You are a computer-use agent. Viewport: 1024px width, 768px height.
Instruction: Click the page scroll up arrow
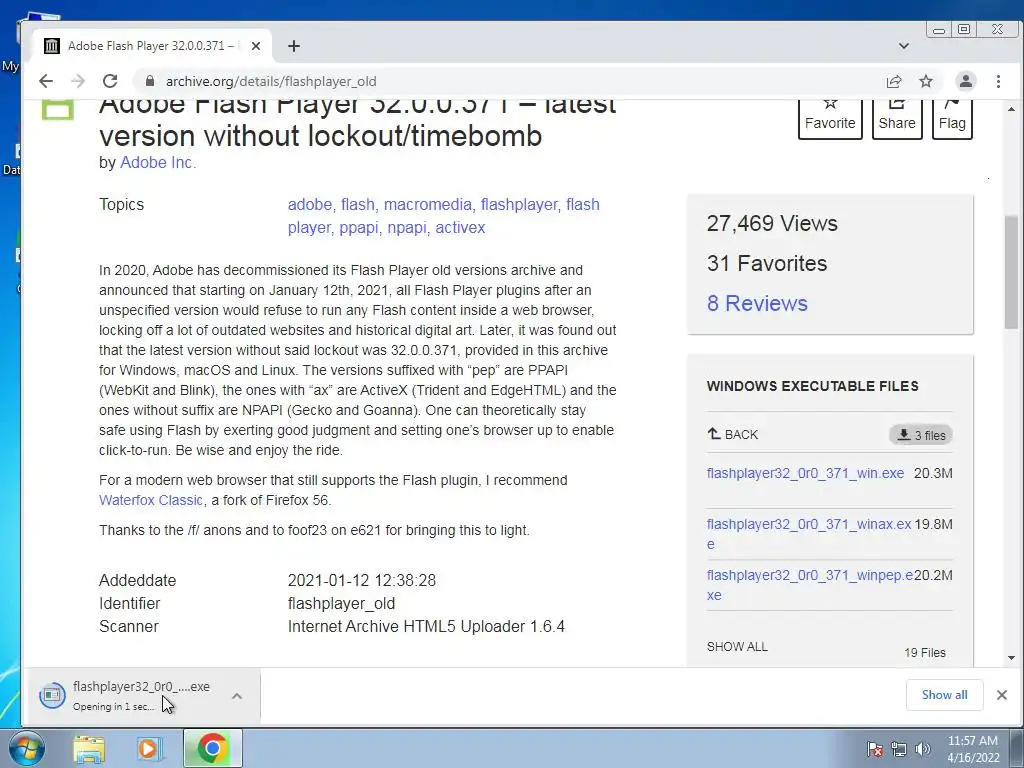(x=1012, y=108)
